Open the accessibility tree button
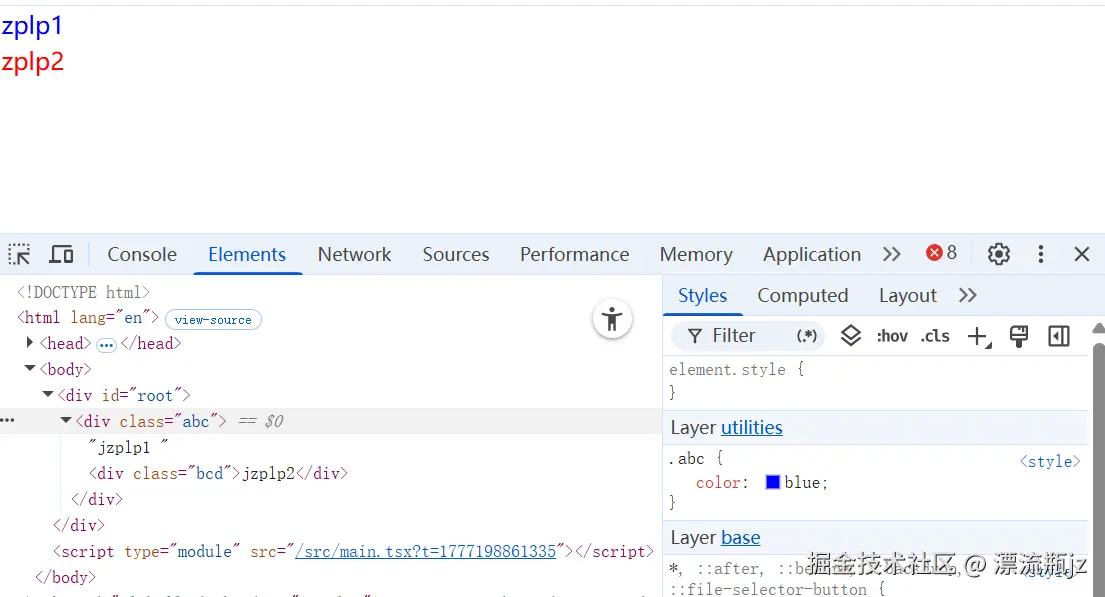Image resolution: width=1105 pixels, height=597 pixels. coord(612,319)
